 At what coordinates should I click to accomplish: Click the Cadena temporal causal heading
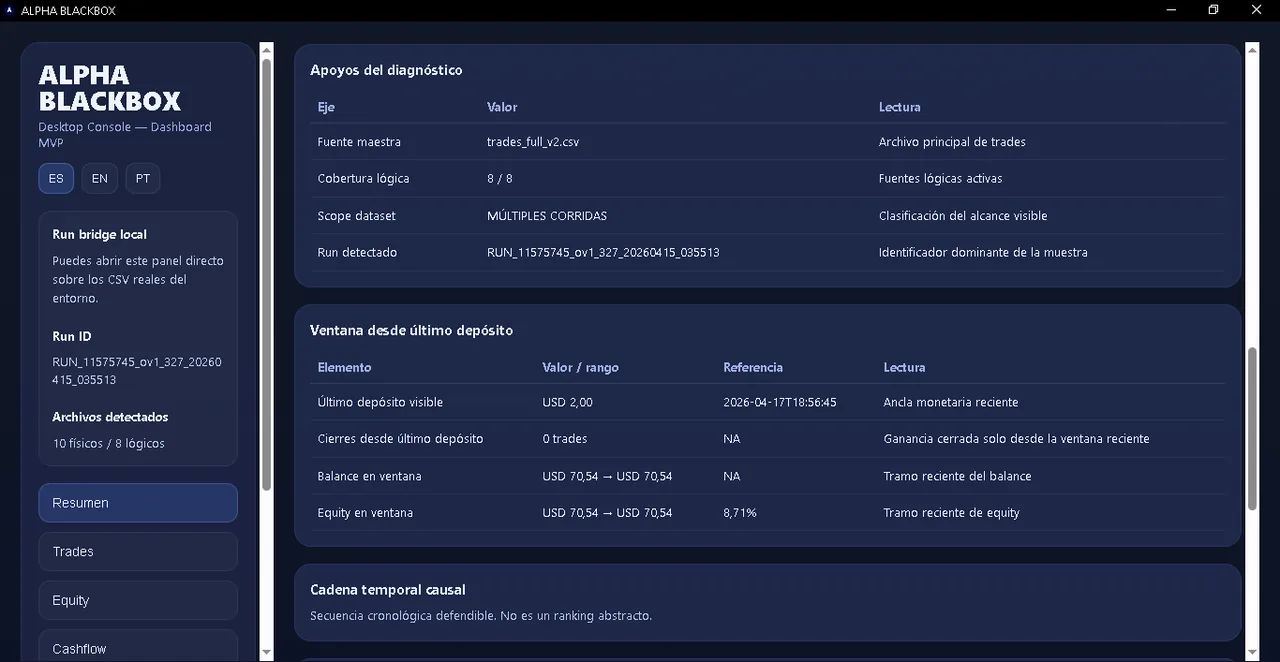click(388, 590)
